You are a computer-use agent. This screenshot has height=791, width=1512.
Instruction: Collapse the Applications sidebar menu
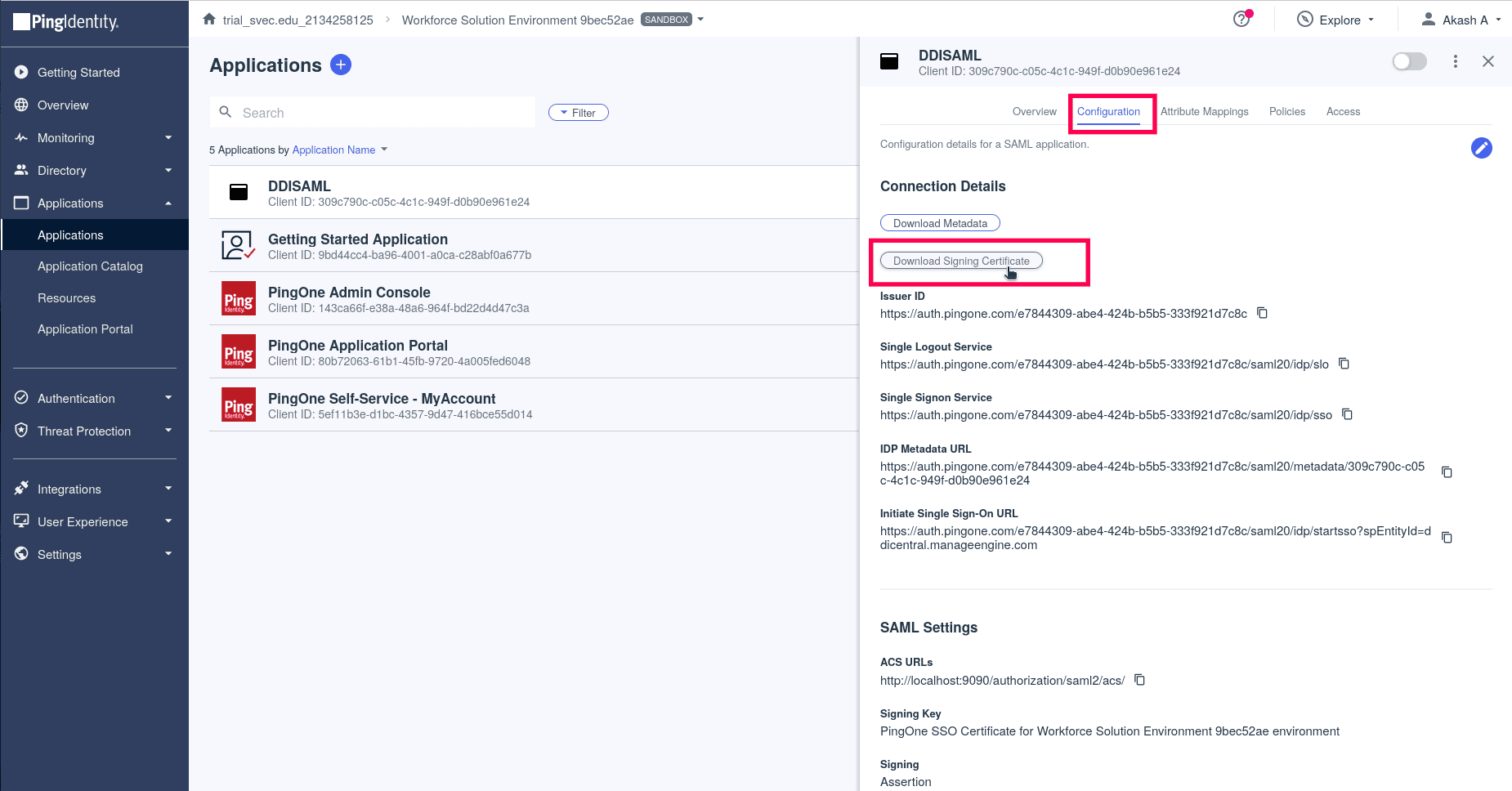168,203
